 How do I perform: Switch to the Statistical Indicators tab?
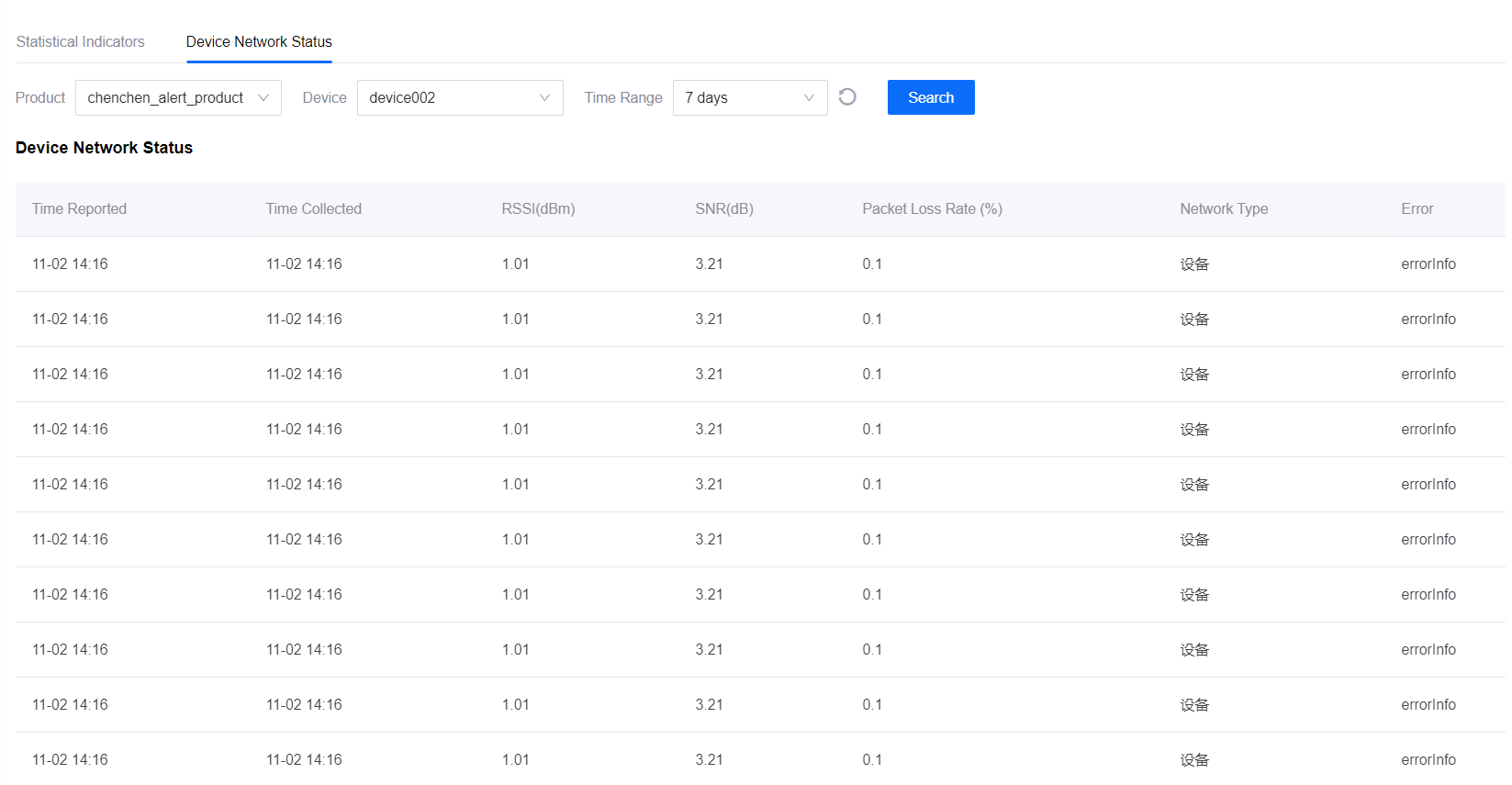pyautogui.click(x=80, y=42)
